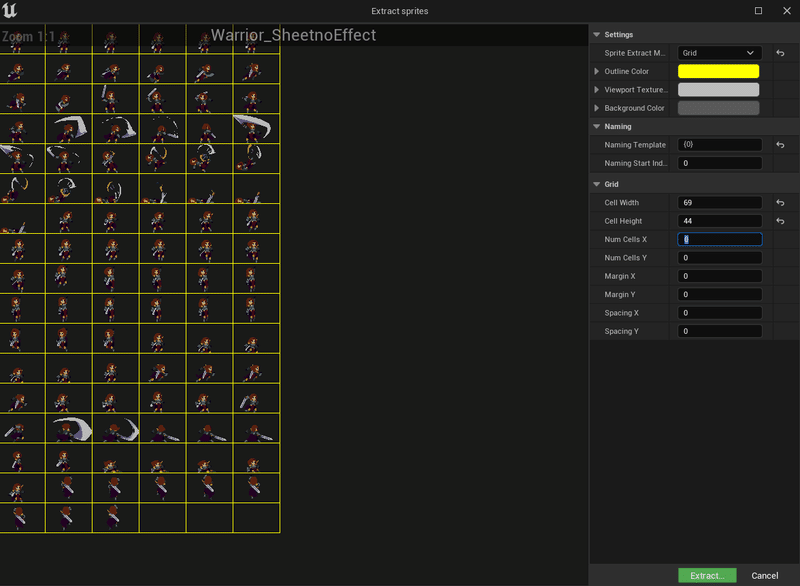Click the Extract button

point(706,574)
